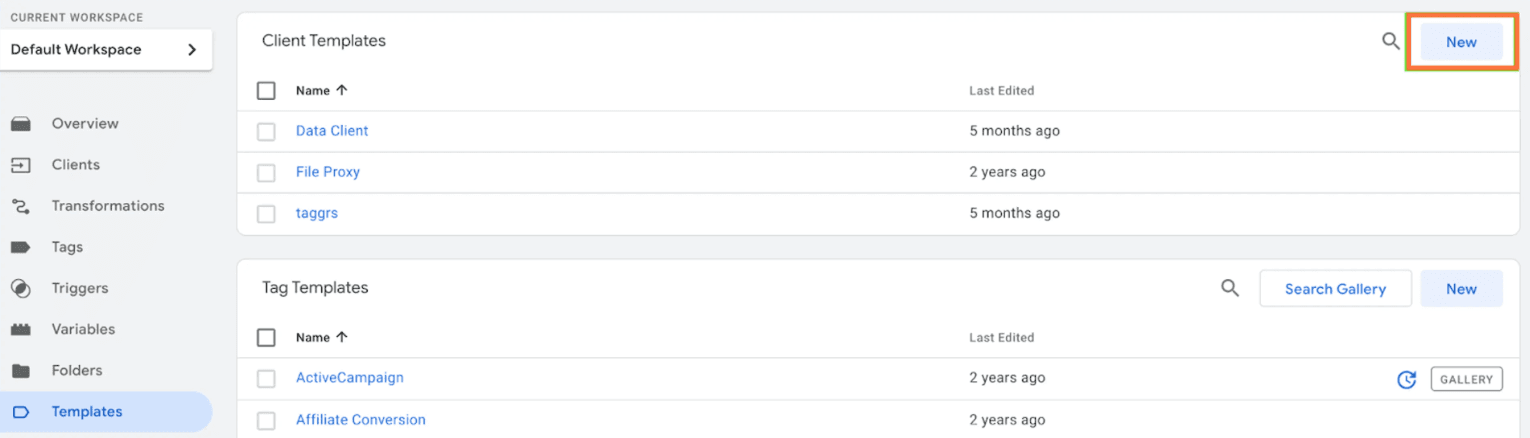Click the Transformations icon in sidebar
1530x438 pixels.
(x=21, y=206)
